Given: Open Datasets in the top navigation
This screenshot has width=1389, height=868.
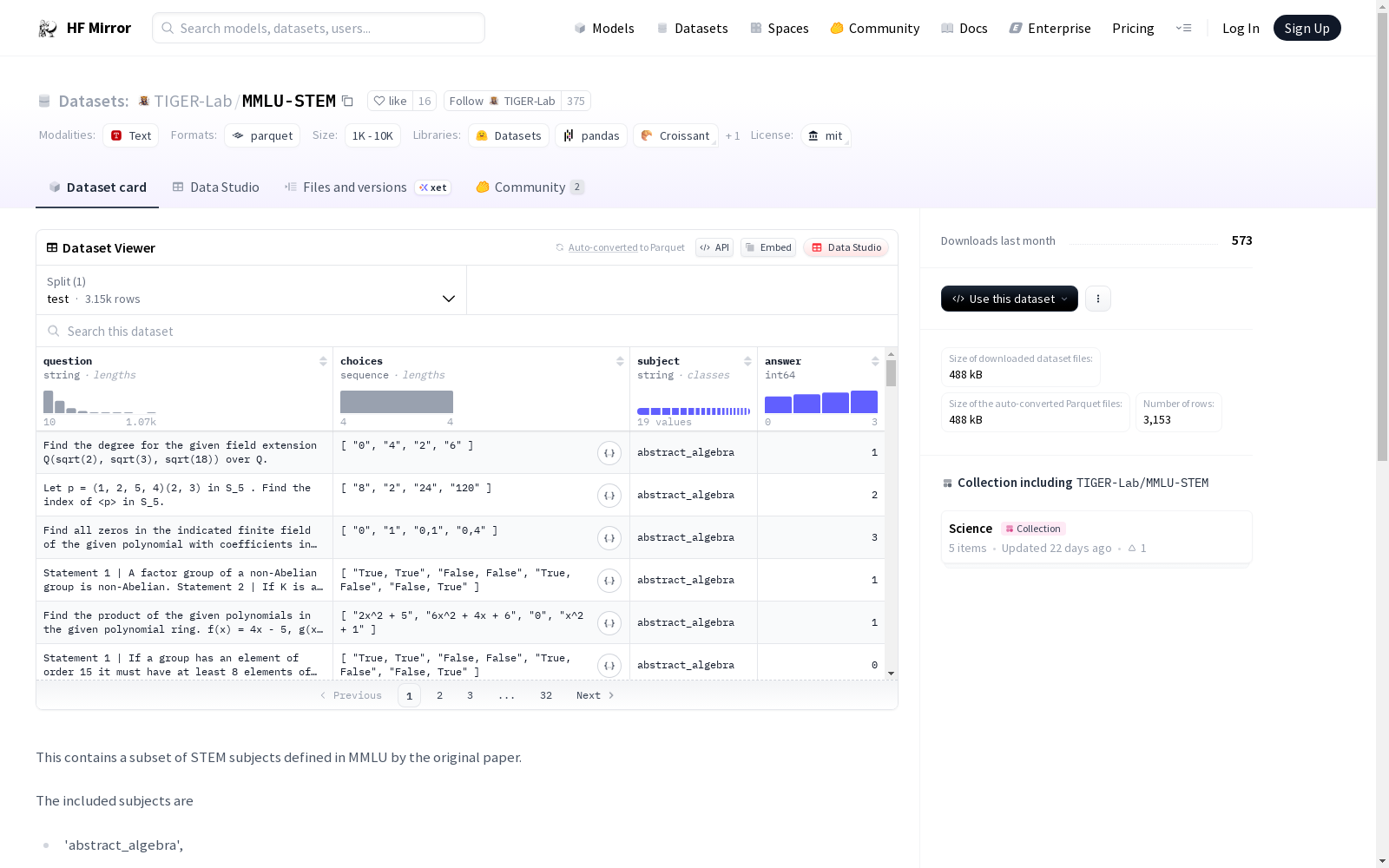Looking at the screenshot, I should [x=692, y=28].
